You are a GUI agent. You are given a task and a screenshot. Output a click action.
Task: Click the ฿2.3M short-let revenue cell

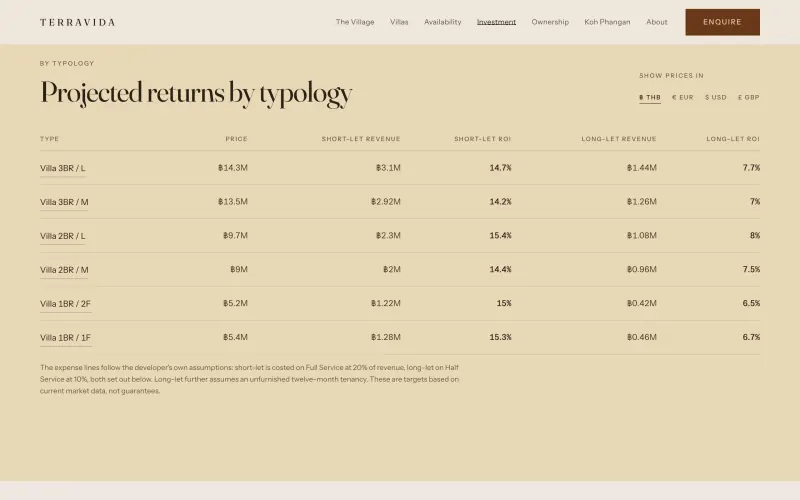(x=388, y=235)
